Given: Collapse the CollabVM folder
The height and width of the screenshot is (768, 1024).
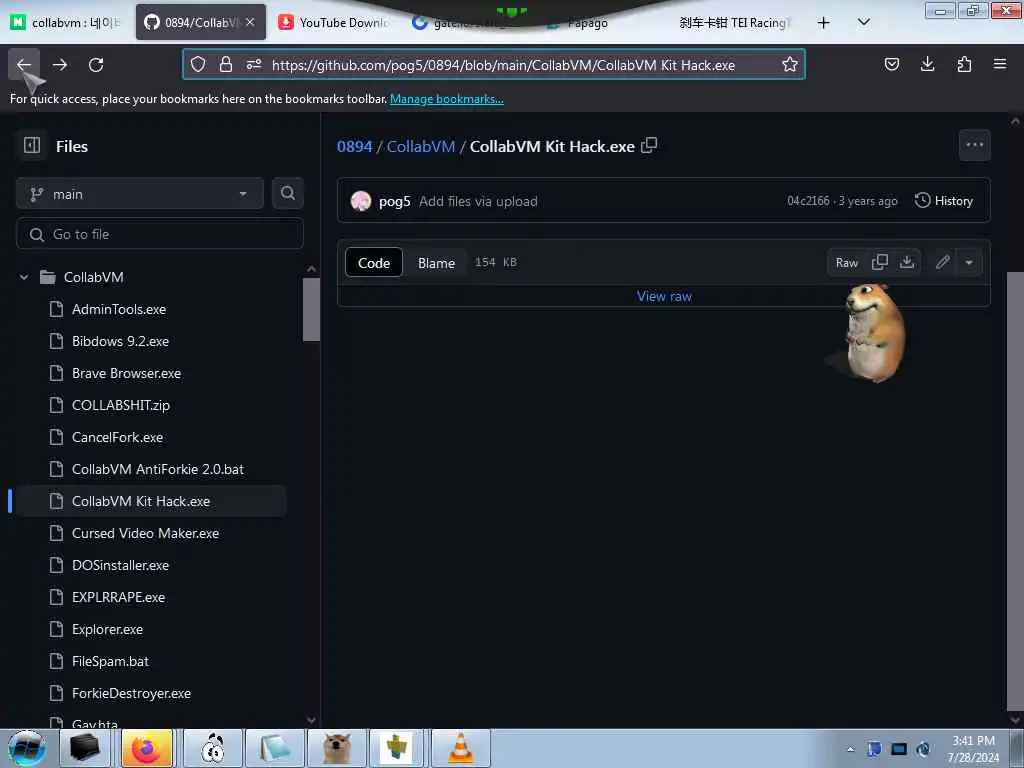Looking at the screenshot, I should 24,277.
